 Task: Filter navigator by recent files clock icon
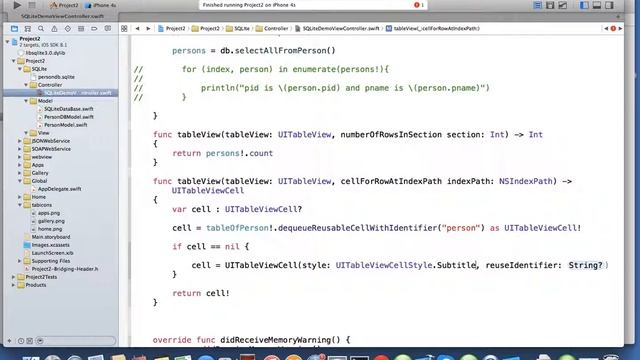tap(21, 341)
